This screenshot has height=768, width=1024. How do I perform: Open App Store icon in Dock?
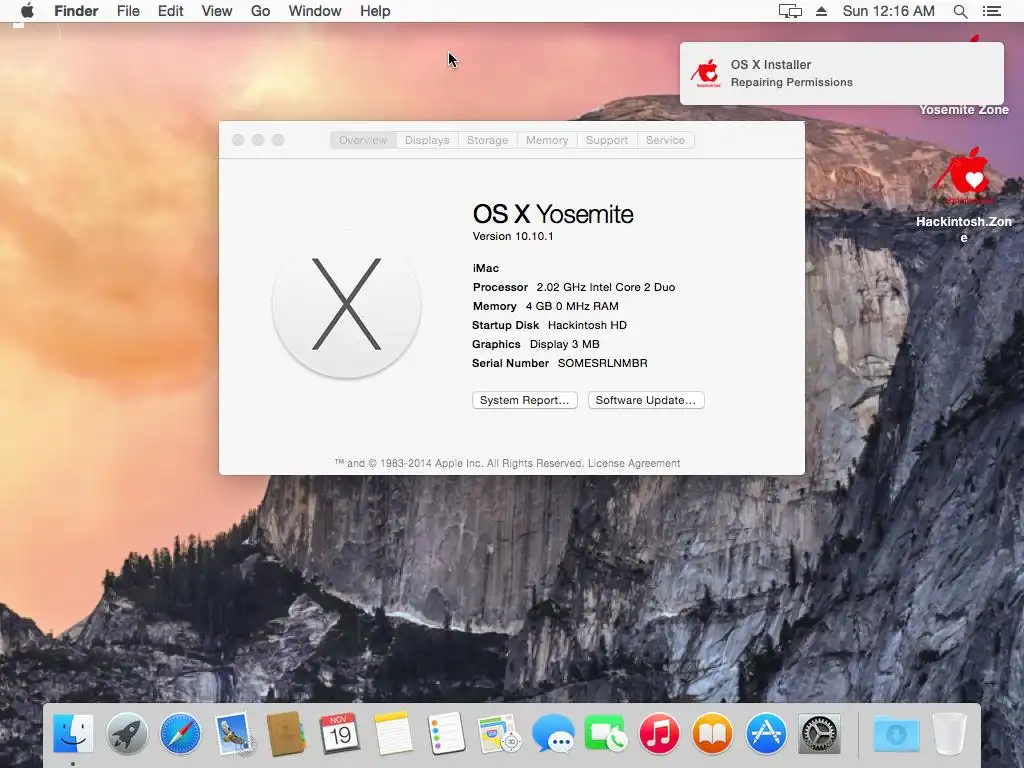pos(766,733)
